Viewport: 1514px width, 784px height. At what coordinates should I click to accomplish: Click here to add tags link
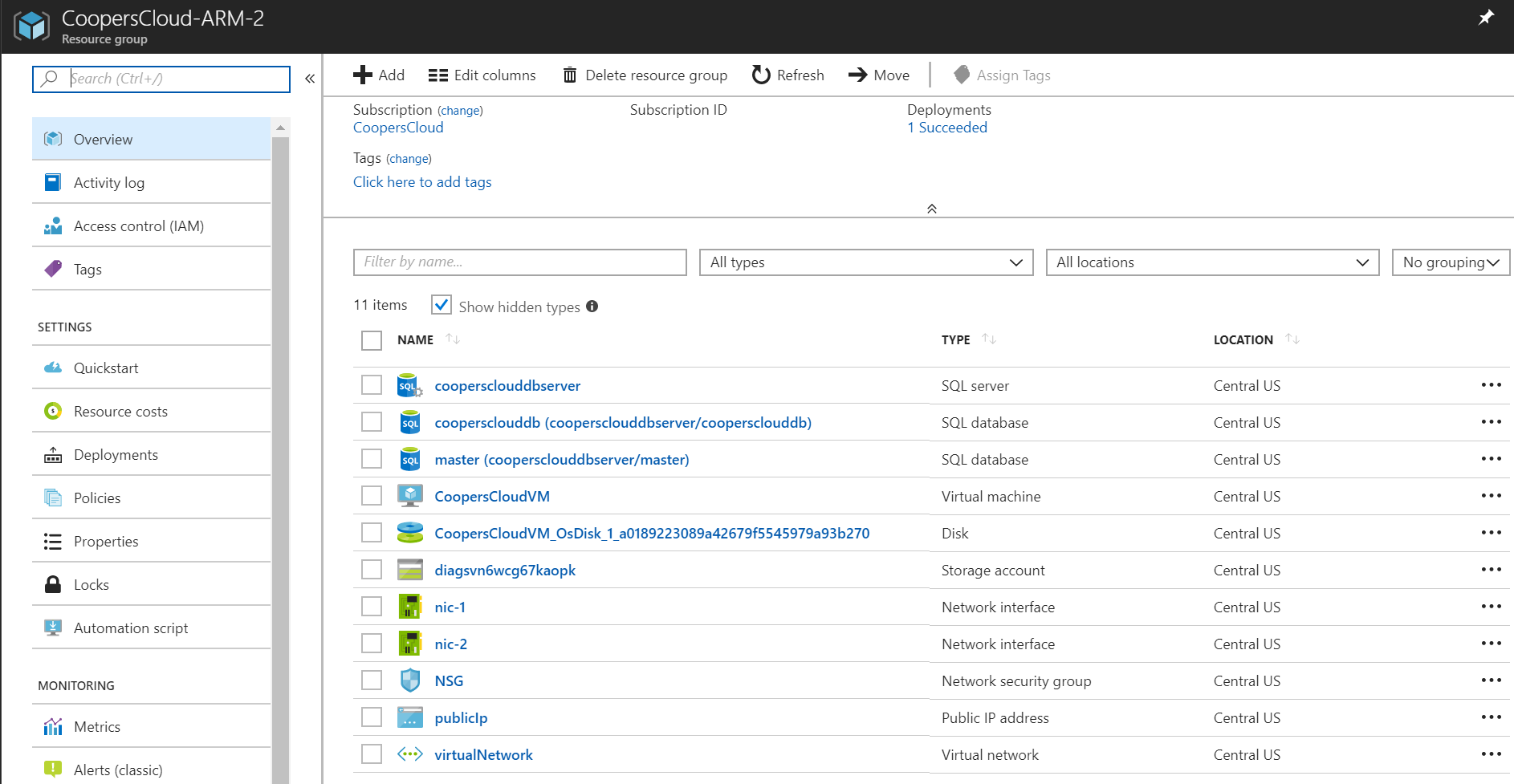(422, 182)
